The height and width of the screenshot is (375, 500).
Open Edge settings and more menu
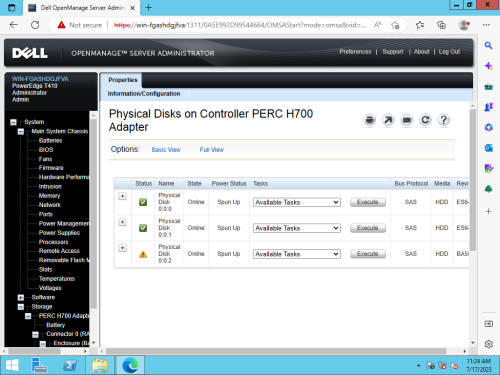coord(486,25)
